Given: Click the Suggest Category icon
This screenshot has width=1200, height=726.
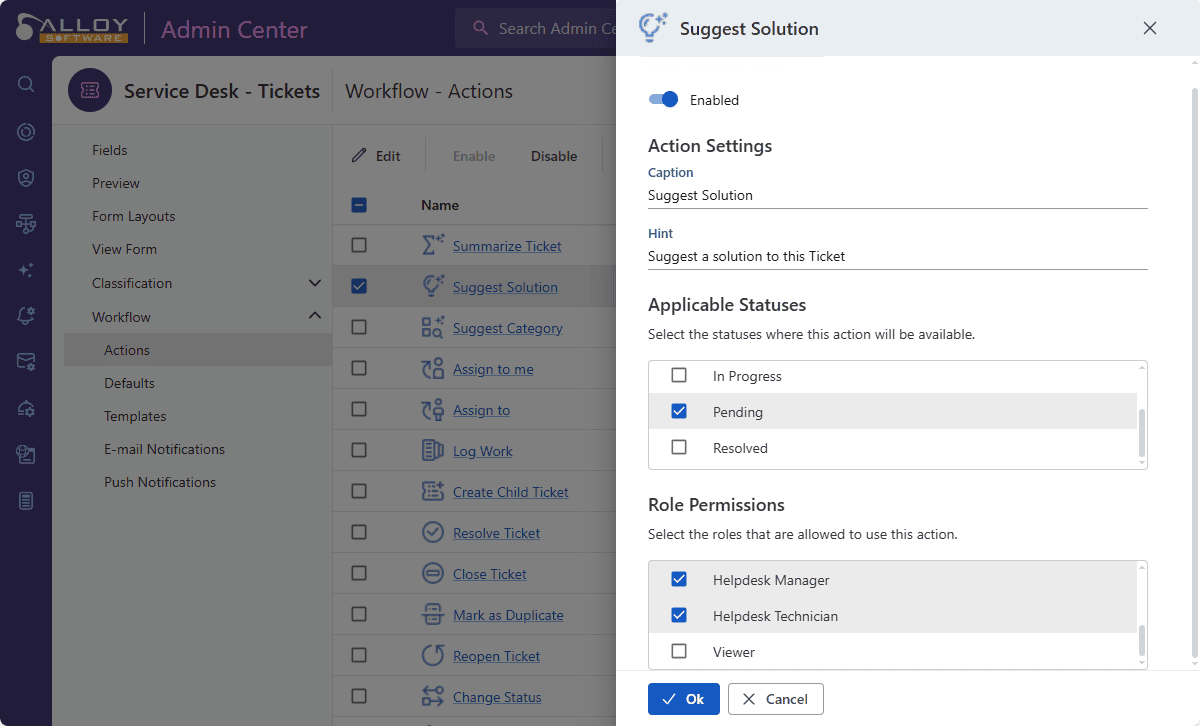Looking at the screenshot, I should click(x=432, y=328).
